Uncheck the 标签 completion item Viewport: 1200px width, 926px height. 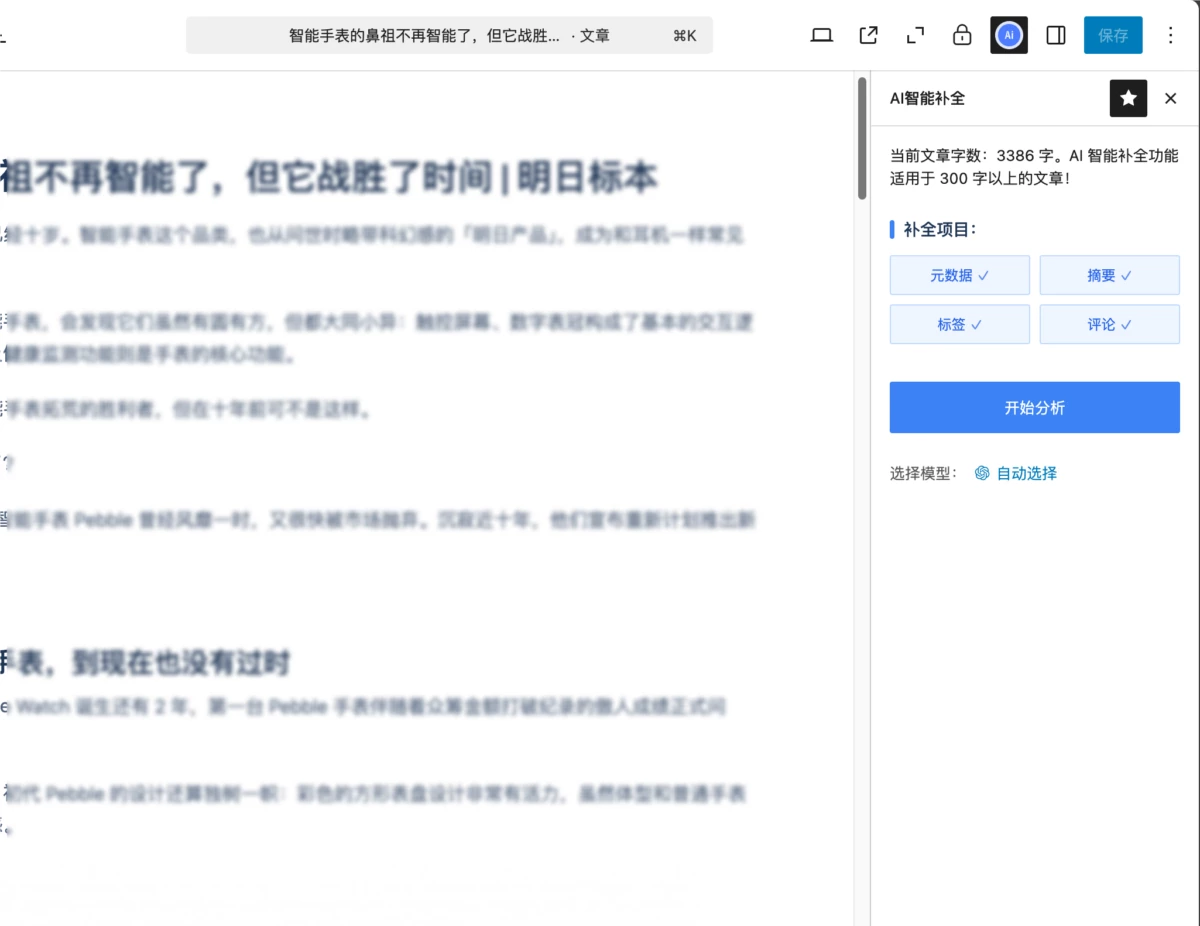(x=959, y=324)
